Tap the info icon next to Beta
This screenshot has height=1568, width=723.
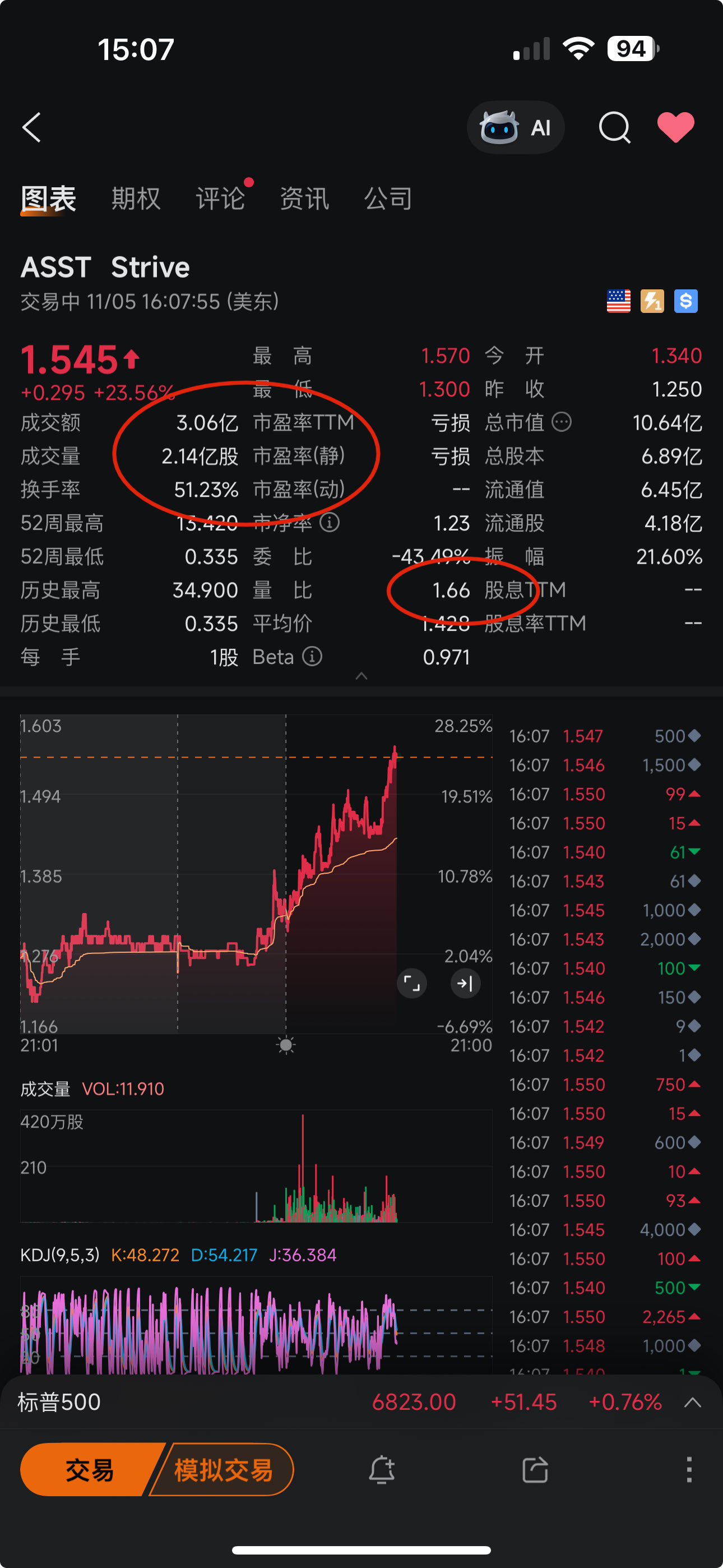tap(312, 657)
